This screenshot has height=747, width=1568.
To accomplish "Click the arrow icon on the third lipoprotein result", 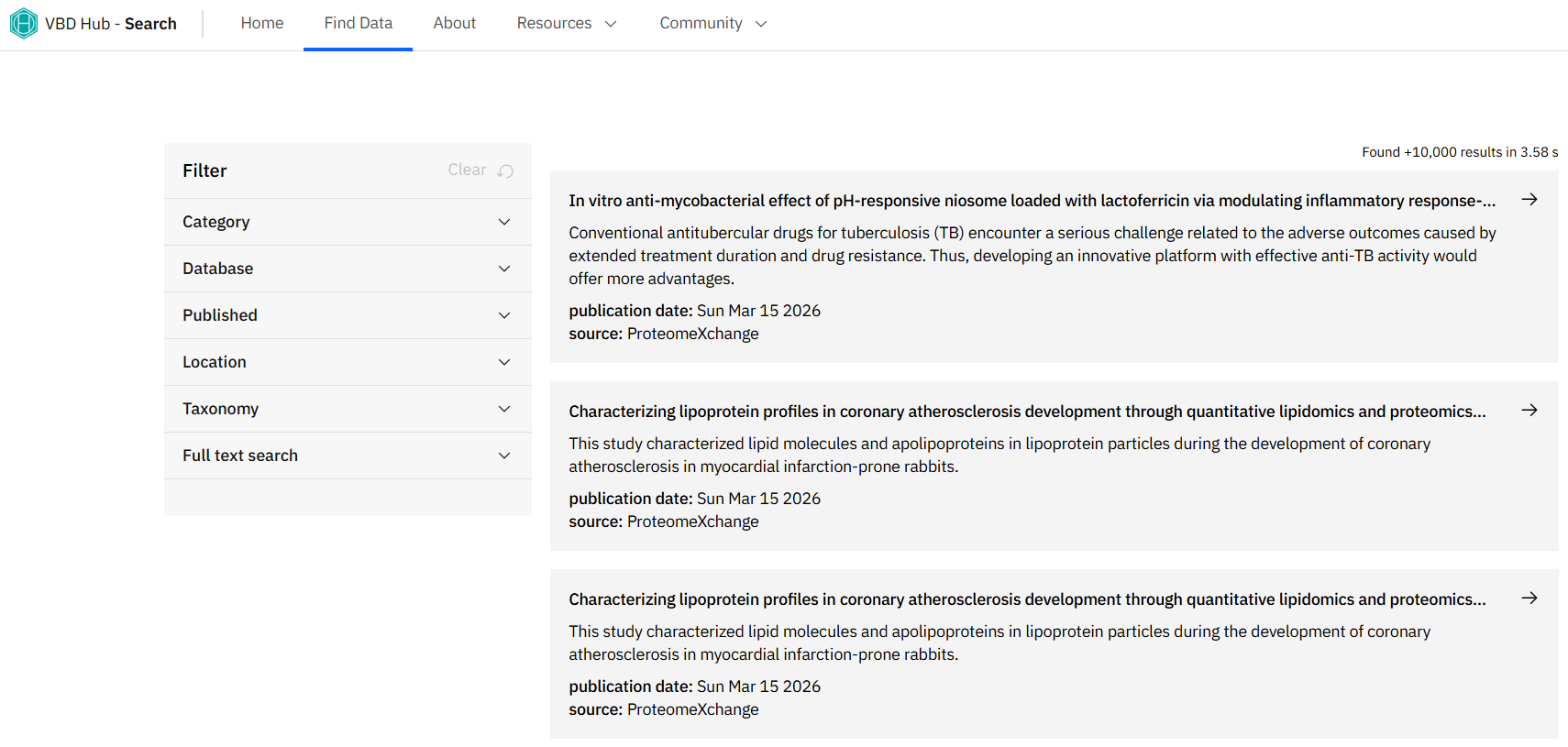I will tap(1529, 598).
